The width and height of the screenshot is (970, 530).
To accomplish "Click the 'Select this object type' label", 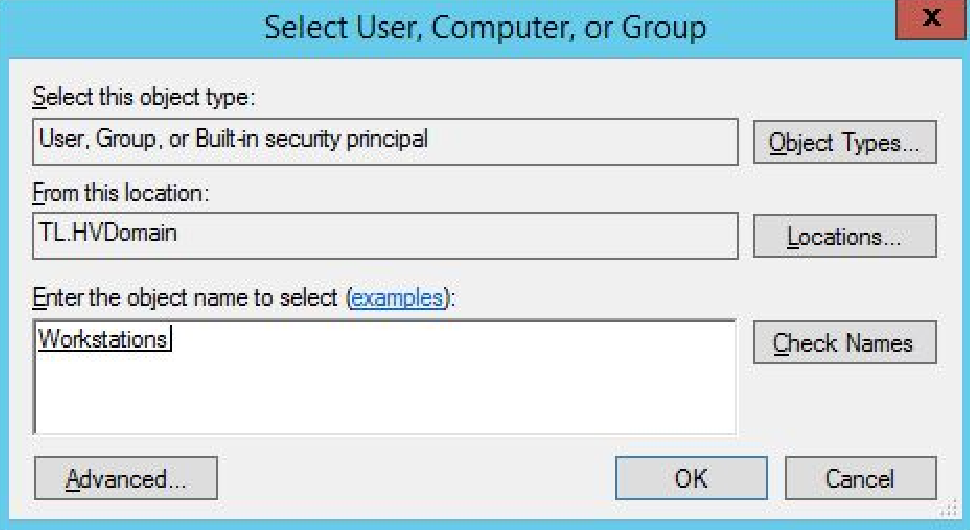I will pos(144,97).
